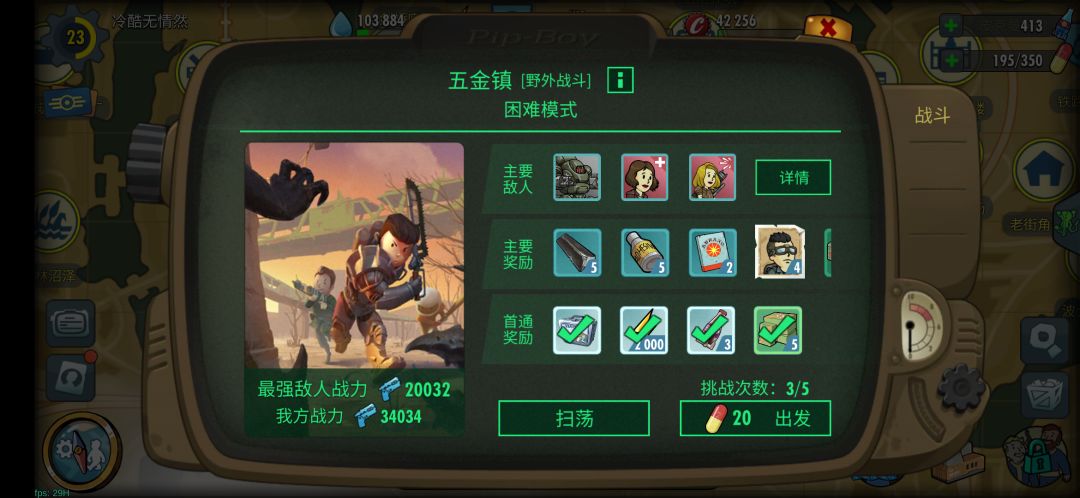Click the 出发 depart button
The image size is (1080, 498).
tap(755, 418)
